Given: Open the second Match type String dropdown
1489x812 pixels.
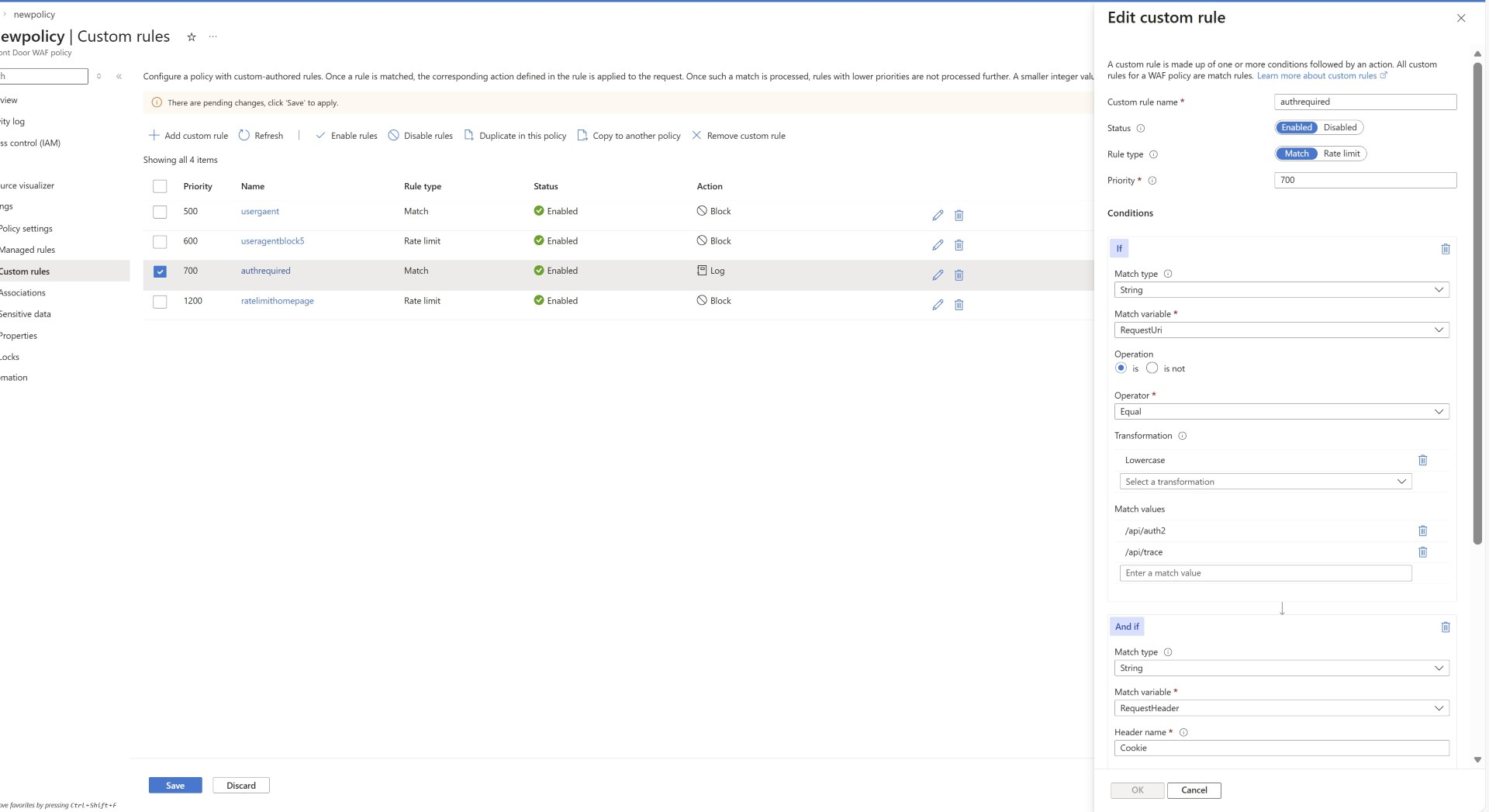Looking at the screenshot, I should click(x=1282, y=669).
